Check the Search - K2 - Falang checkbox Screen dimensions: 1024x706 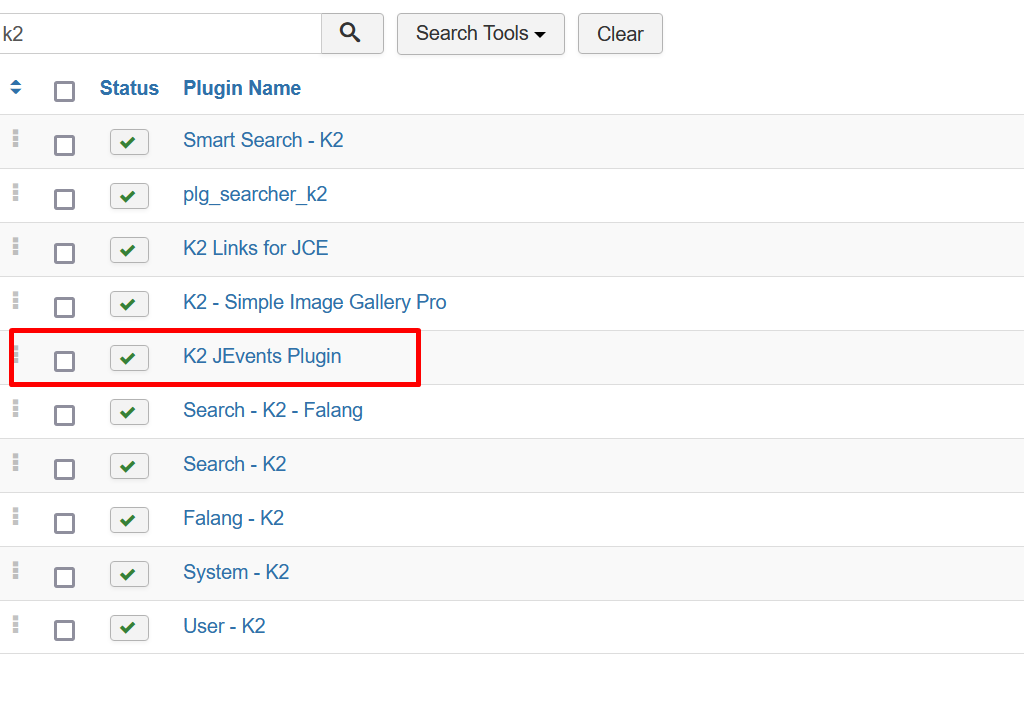pyautogui.click(x=64, y=415)
